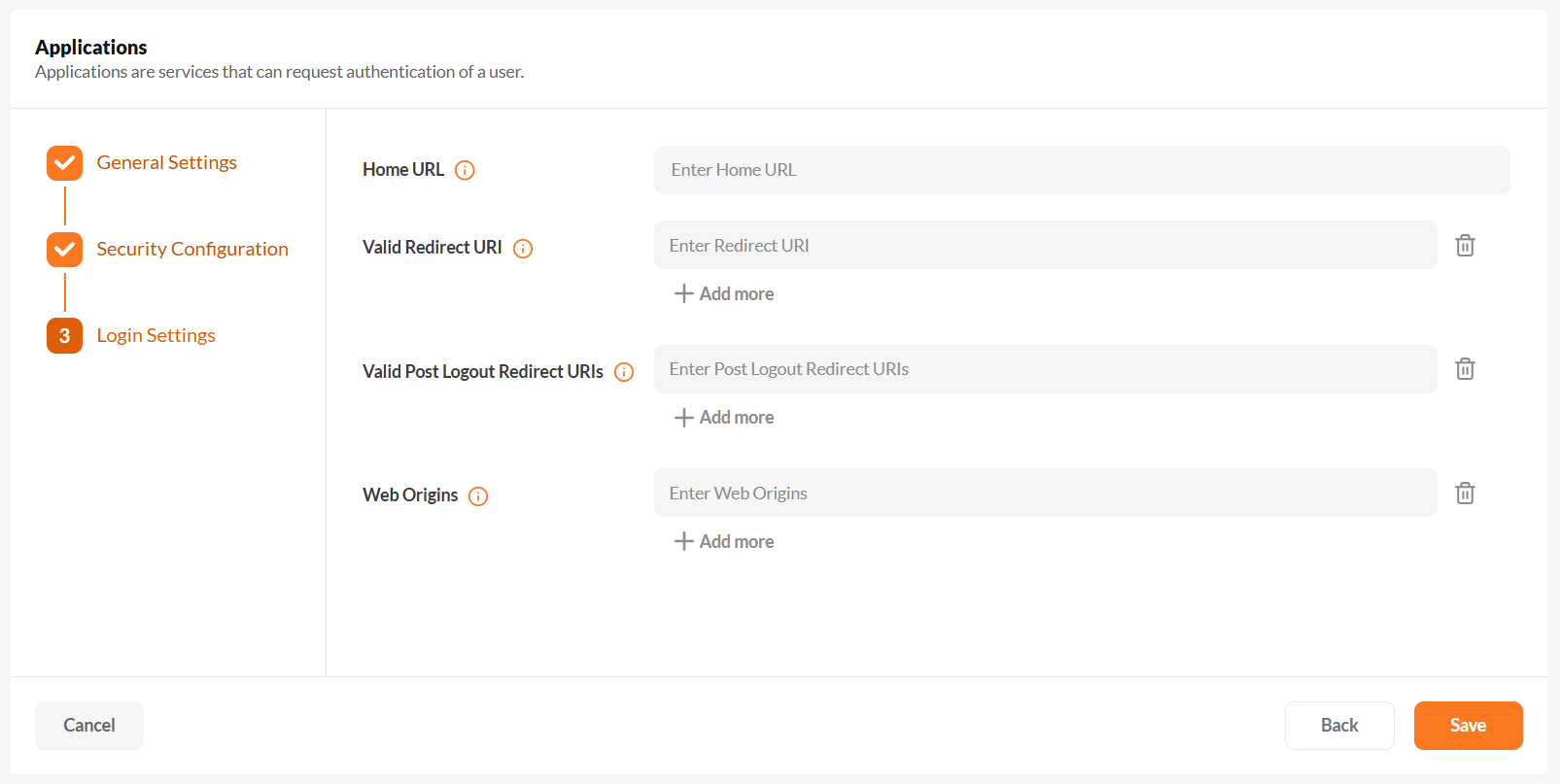Image resolution: width=1560 pixels, height=784 pixels.
Task: Focus the Enter Home URL field
Action: tap(1081, 170)
